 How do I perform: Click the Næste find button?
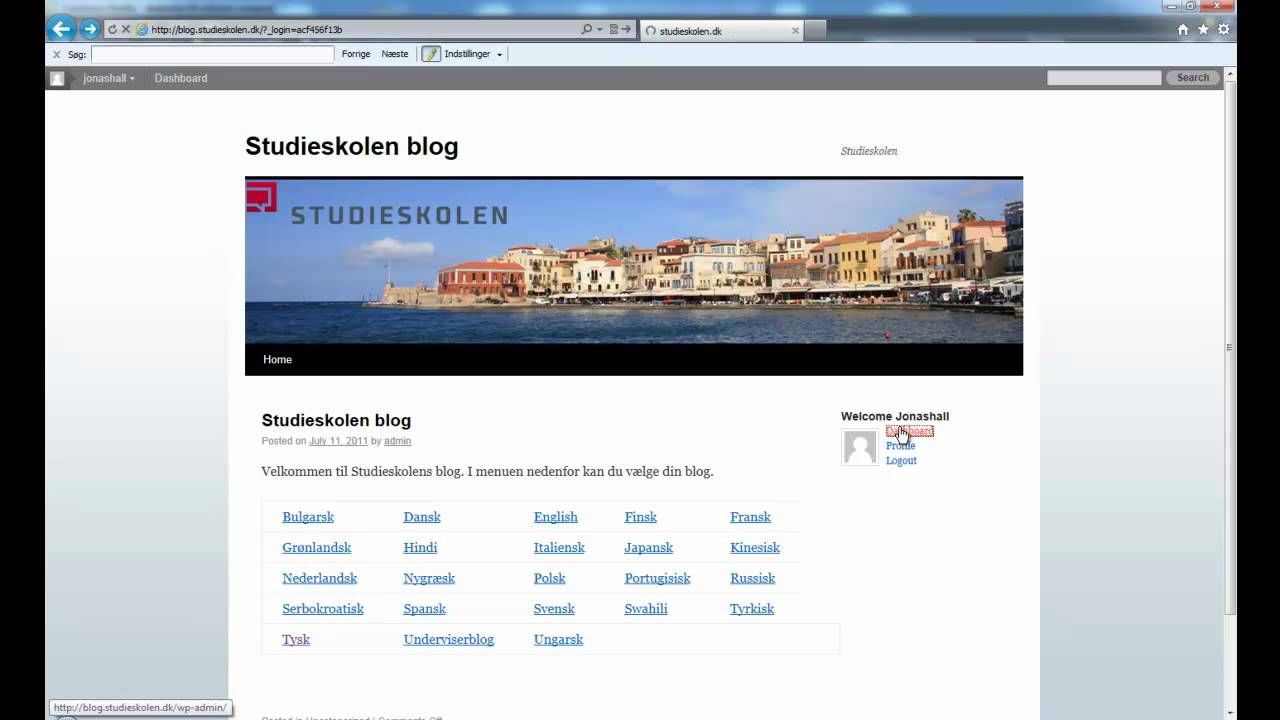pos(395,54)
